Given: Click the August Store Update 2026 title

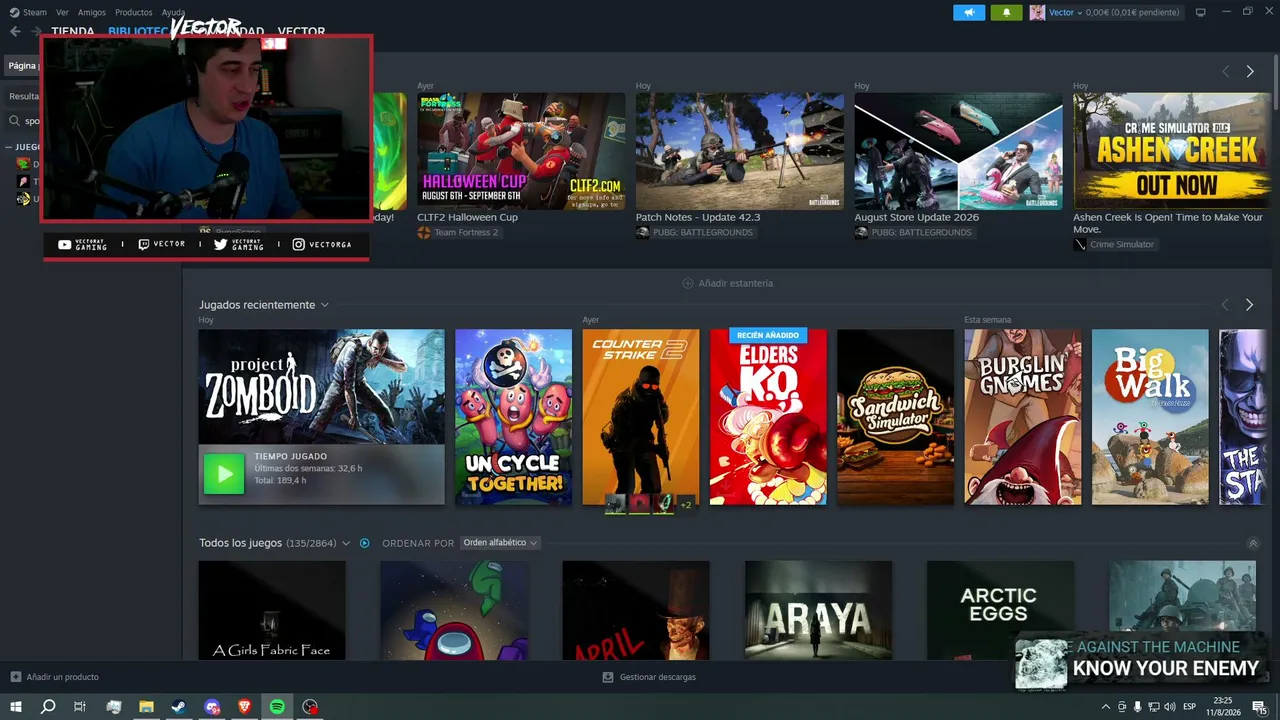Looking at the screenshot, I should (917, 217).
